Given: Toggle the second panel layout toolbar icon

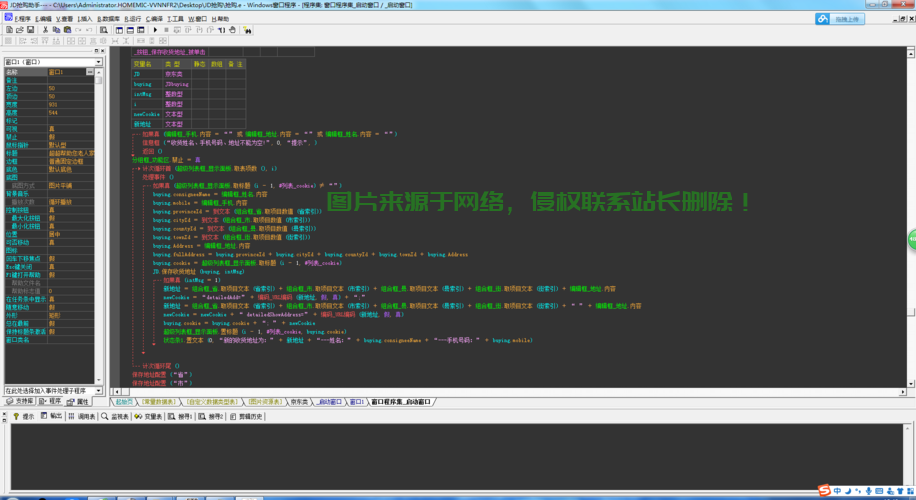Looking at the screenshot, I should tap(130, 30).
